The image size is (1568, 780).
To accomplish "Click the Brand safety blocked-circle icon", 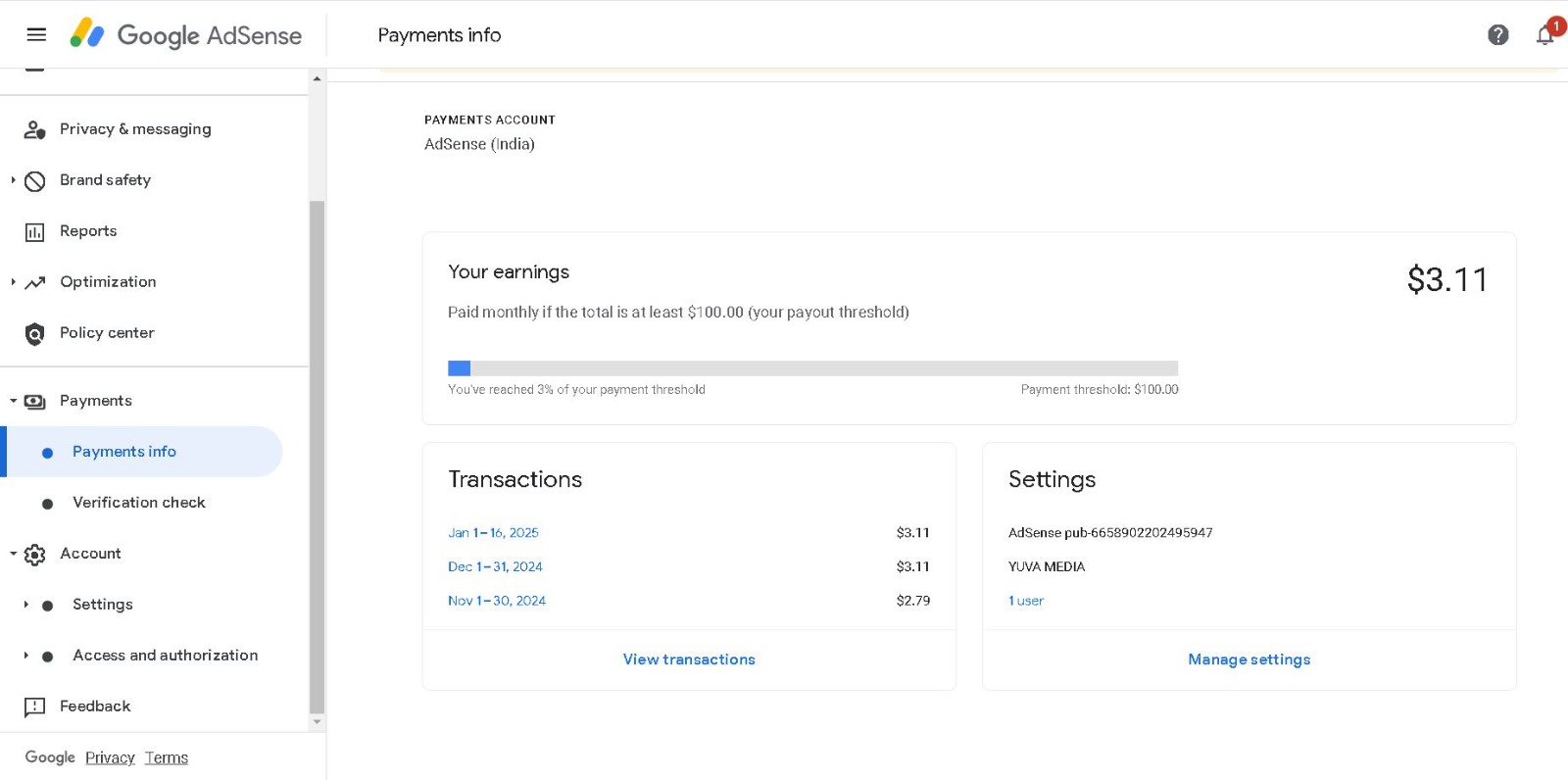I will [x=34, y=181].
